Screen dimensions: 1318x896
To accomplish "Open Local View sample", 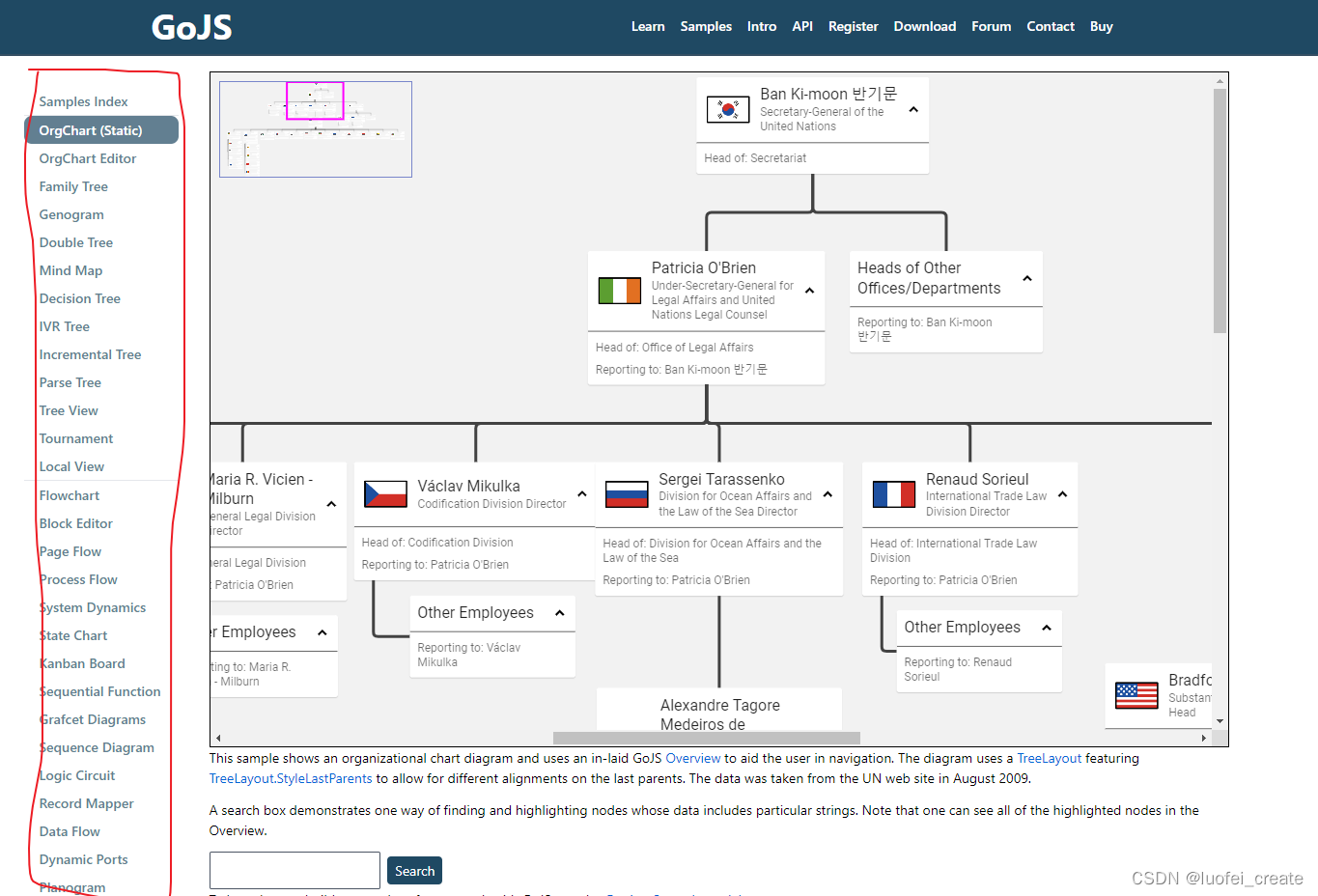I will (71, 466).
